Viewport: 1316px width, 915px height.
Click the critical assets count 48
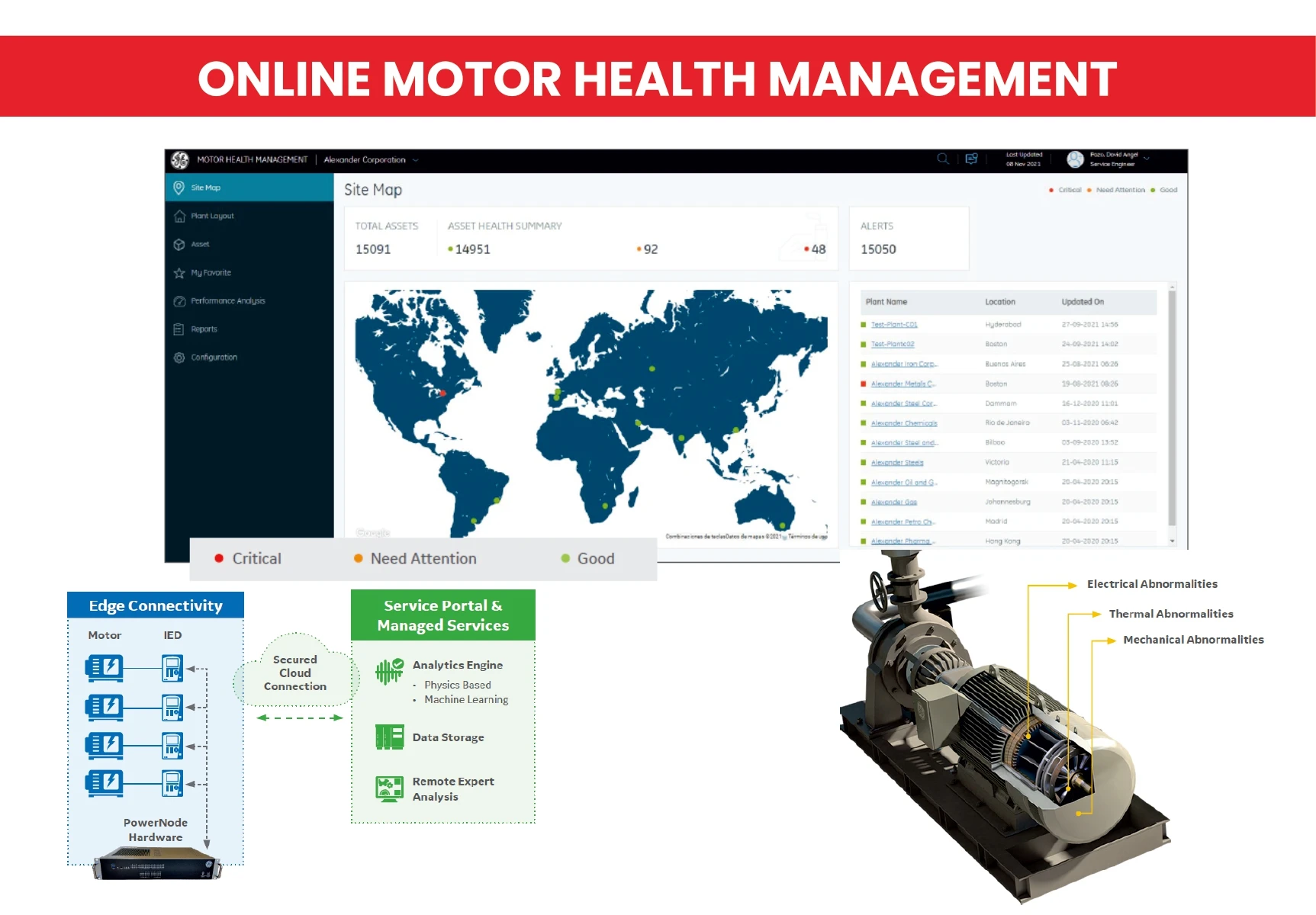click(818, 249)
